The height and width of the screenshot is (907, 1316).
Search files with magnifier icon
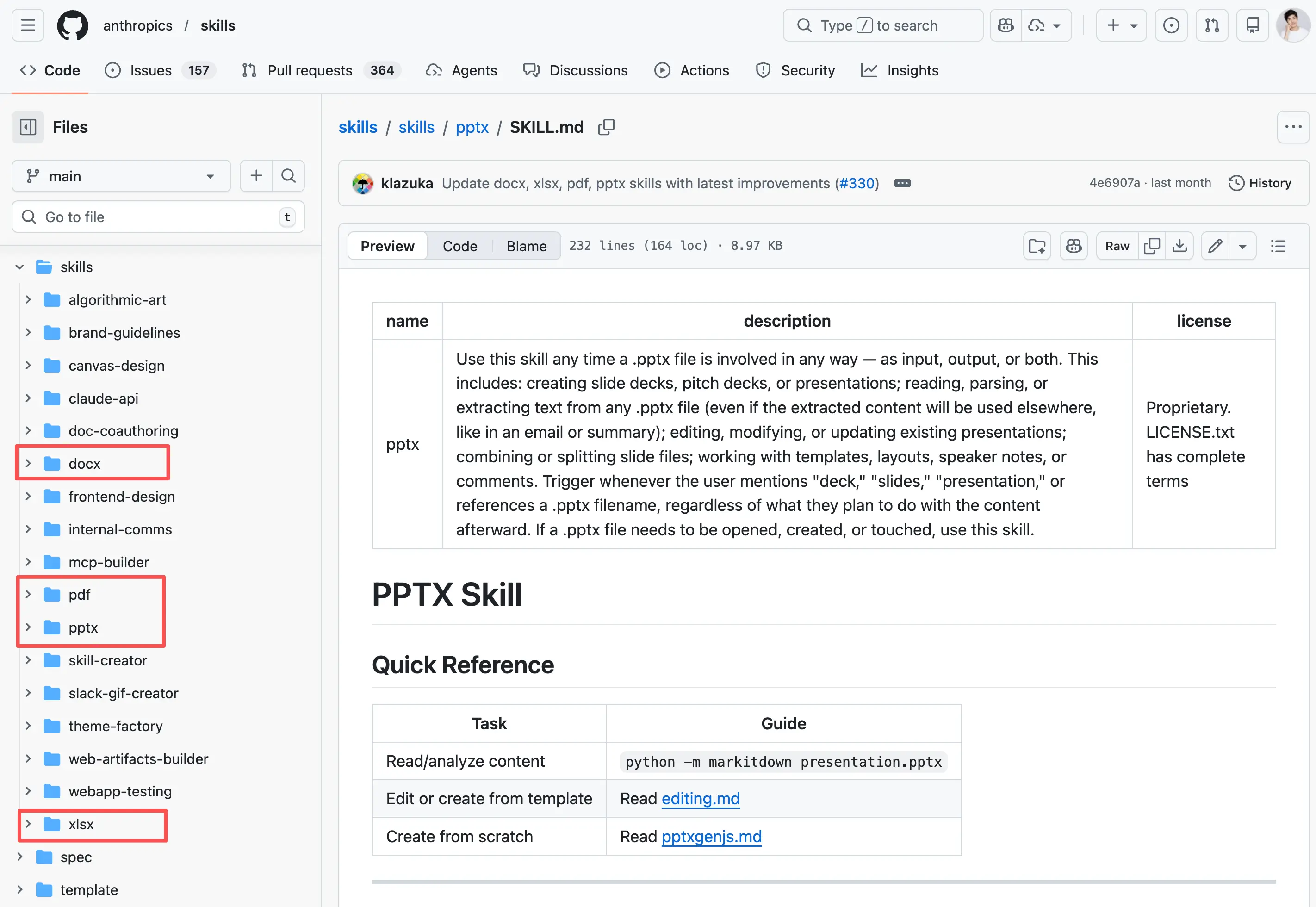pyautogui.click(x=289, y=175)
